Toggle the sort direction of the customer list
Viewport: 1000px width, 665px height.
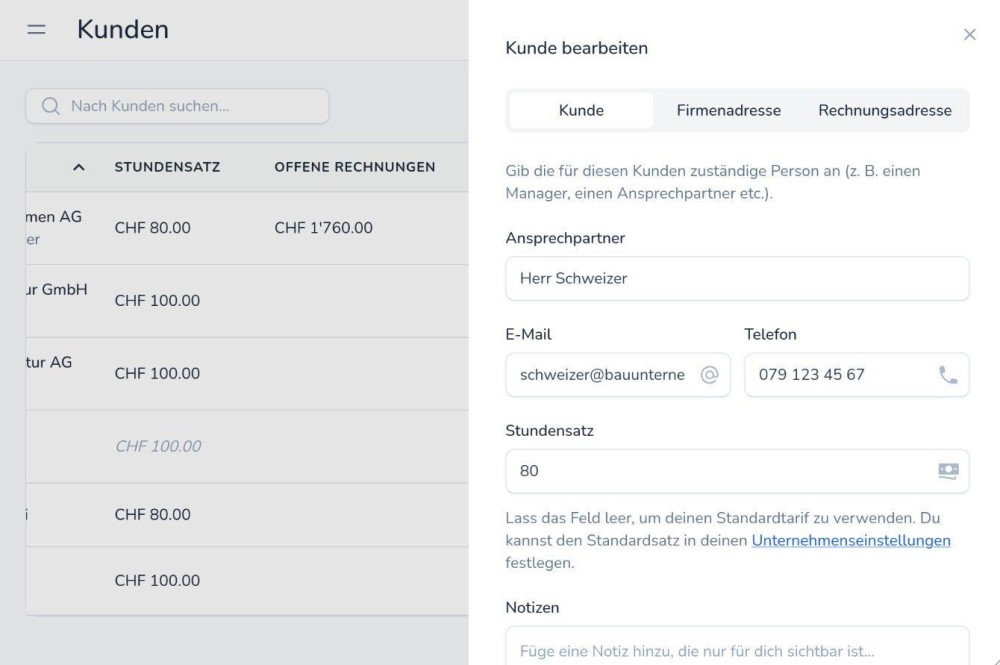[x=80, y=167]
